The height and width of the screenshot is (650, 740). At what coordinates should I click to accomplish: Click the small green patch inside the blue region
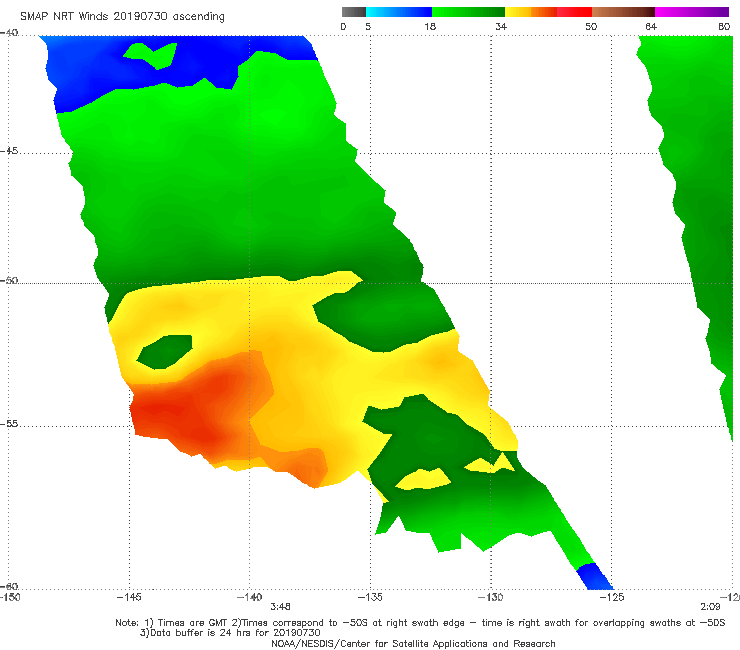click(151, 55)
